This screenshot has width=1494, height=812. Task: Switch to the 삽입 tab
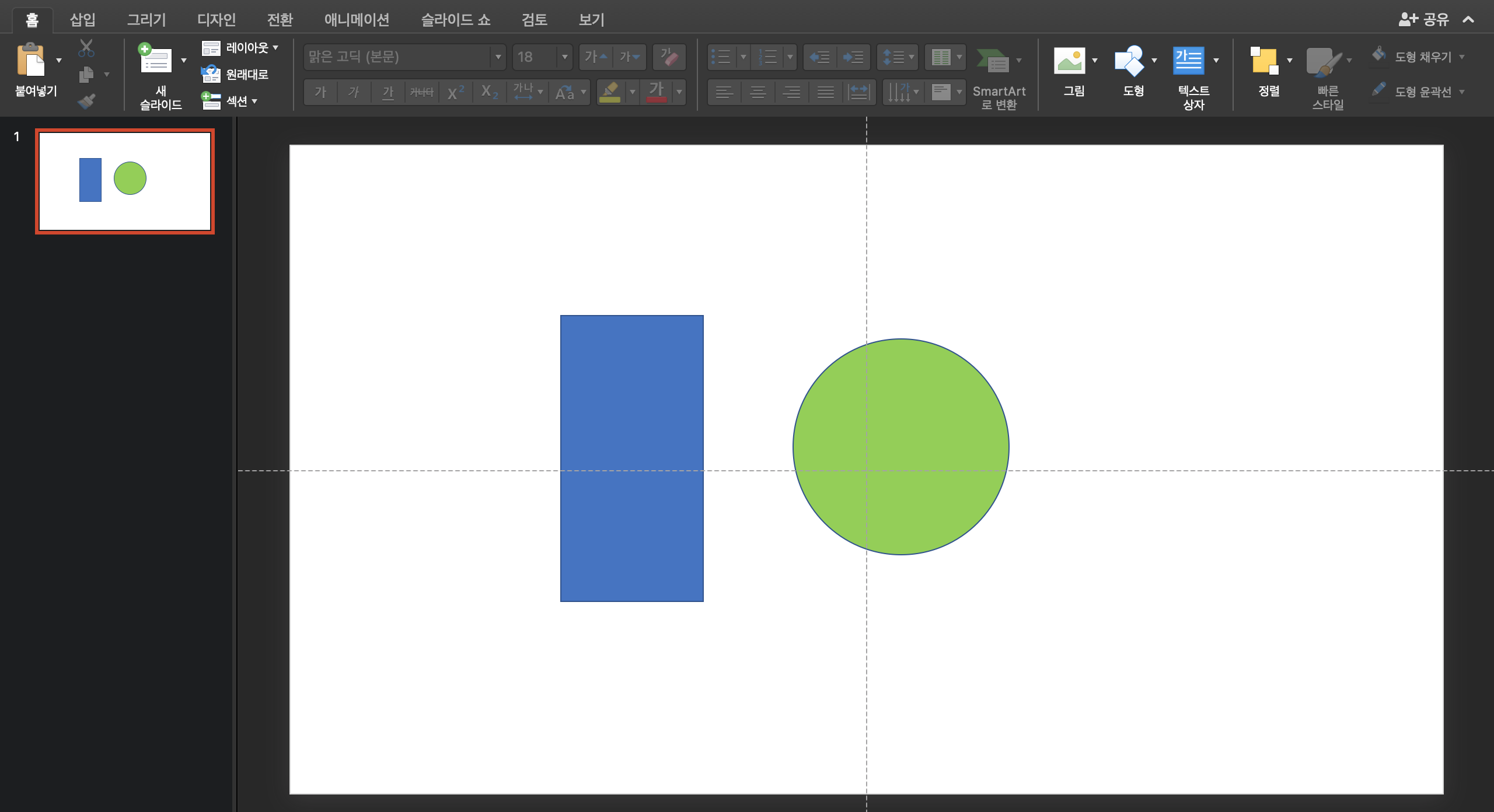tap(82, 20)
